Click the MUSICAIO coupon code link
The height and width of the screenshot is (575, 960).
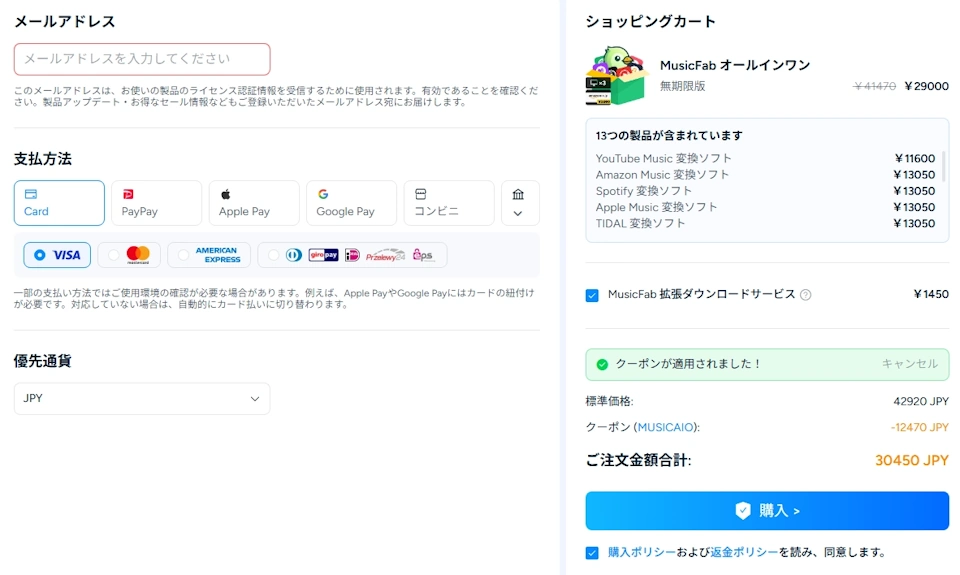(x=666, y=427)
